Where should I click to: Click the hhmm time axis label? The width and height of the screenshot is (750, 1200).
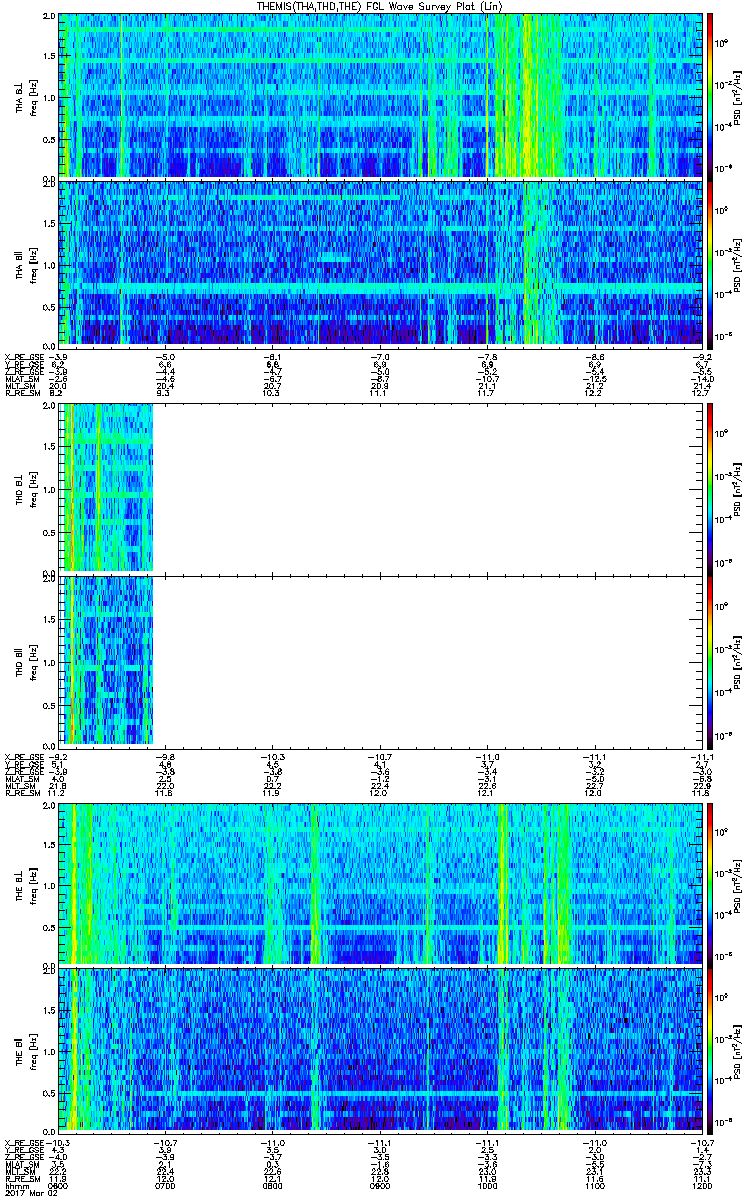click(x=15, y=1185)
